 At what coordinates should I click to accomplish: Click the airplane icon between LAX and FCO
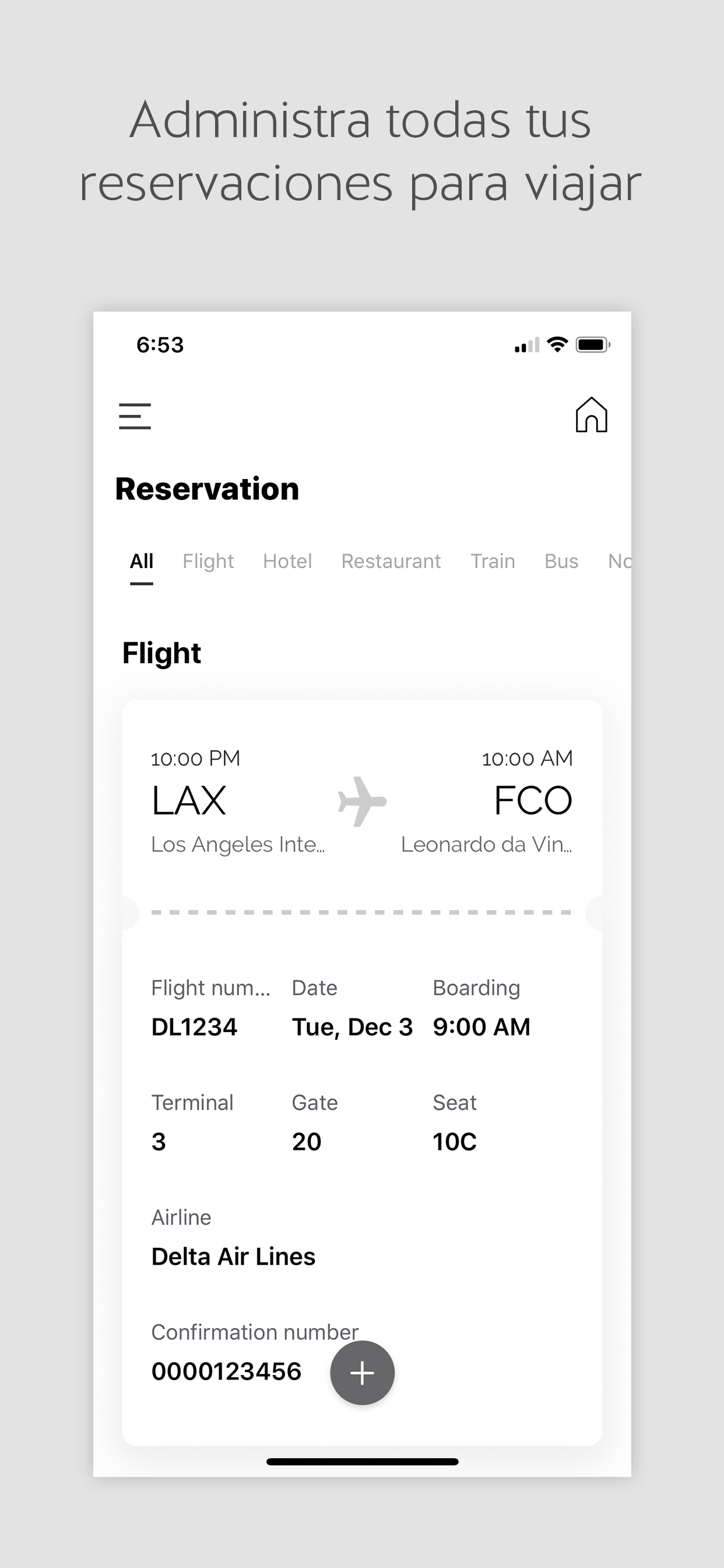(362, 801)
